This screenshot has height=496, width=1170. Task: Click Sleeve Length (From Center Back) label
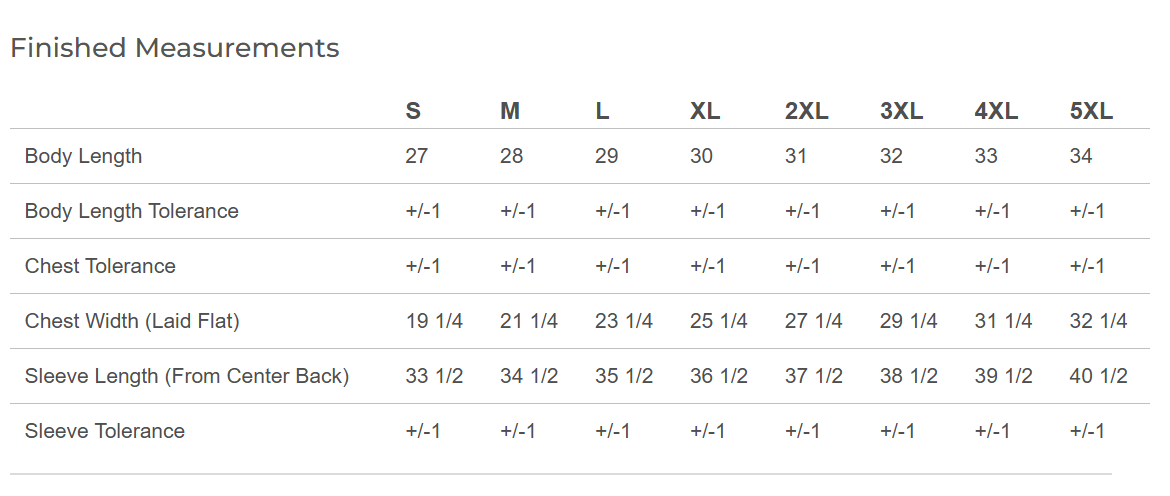click(x=187, y=377)
